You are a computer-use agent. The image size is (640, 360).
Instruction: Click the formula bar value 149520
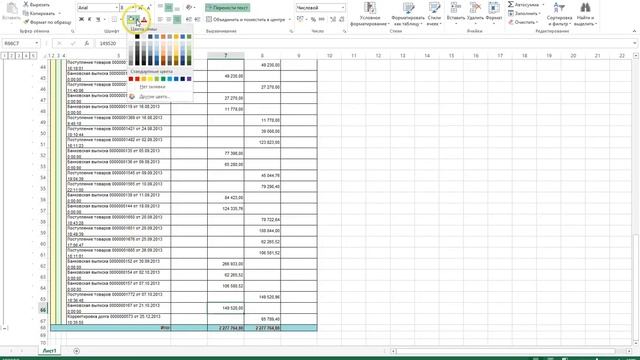click(108, 43)
